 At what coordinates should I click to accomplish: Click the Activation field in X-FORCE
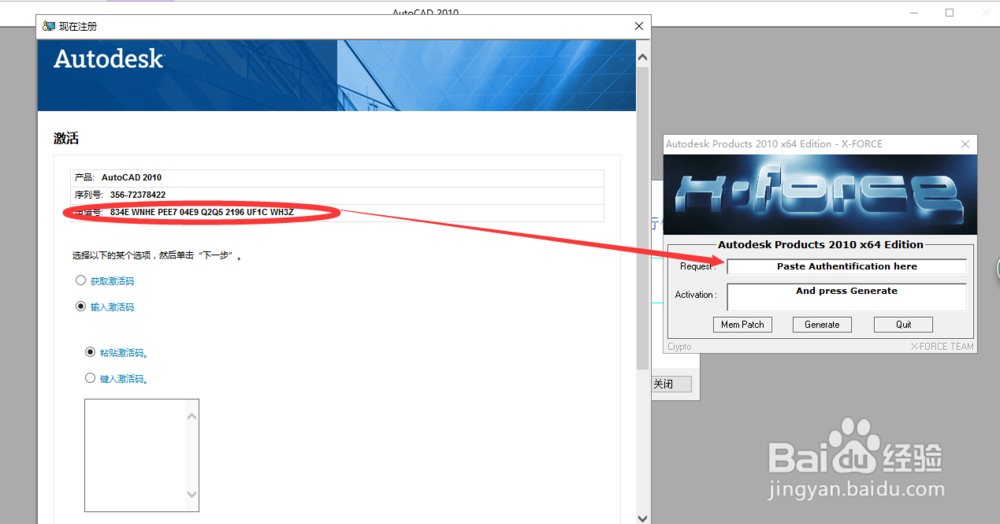tap(846, 296)
